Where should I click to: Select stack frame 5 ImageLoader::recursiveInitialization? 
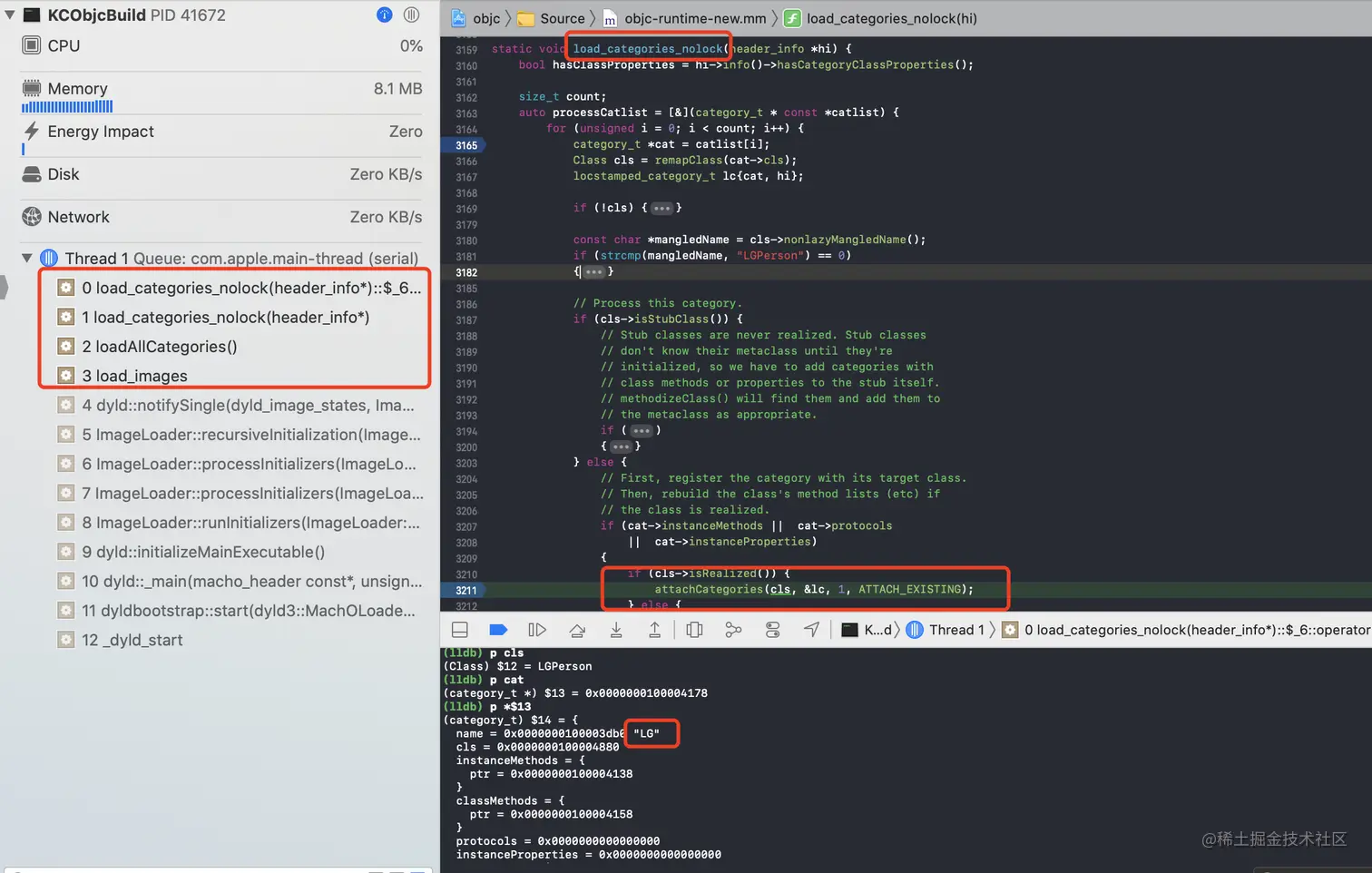(240, 435)
